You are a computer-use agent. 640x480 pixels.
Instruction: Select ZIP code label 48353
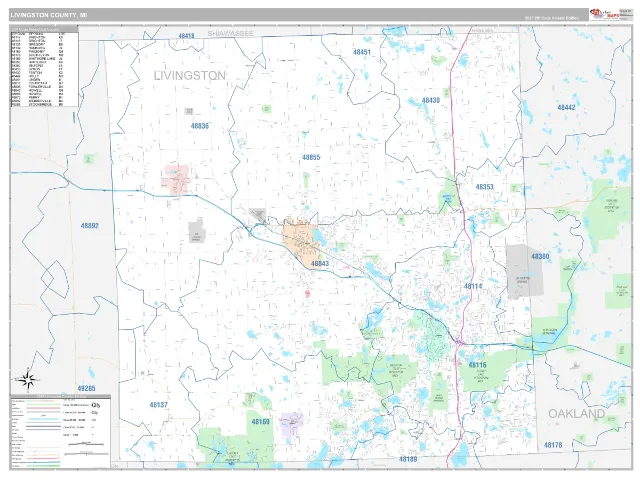(x=484, y=187)
